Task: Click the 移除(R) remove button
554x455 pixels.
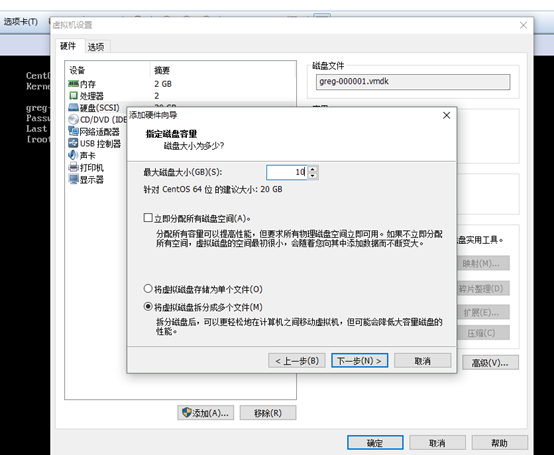Action: click(268, 413)
